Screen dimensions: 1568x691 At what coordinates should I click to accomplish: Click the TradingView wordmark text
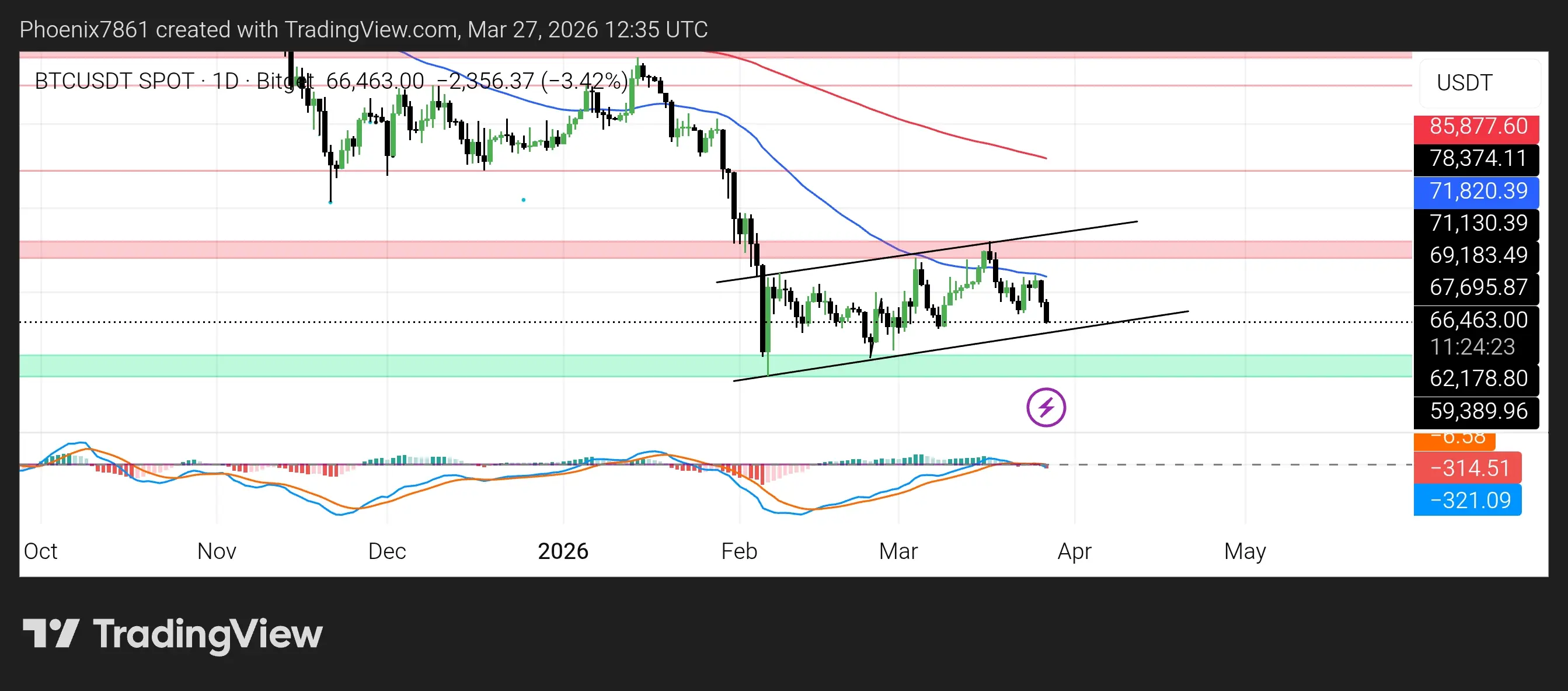208,634
